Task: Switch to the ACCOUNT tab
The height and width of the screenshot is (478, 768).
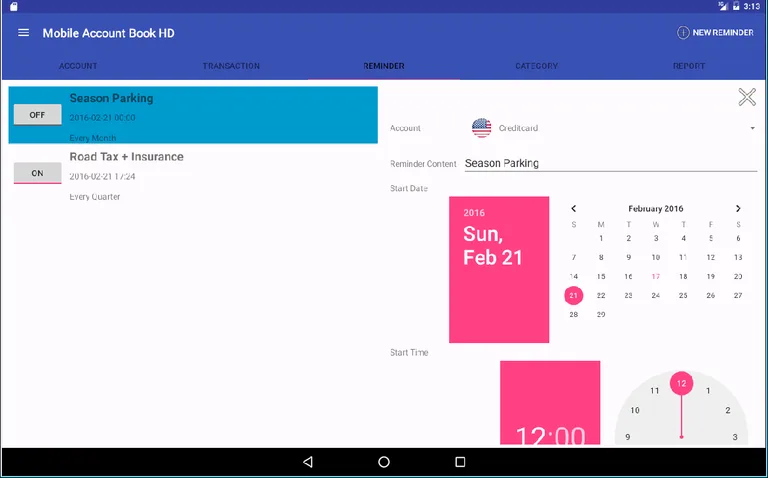Action: (78, 66)
